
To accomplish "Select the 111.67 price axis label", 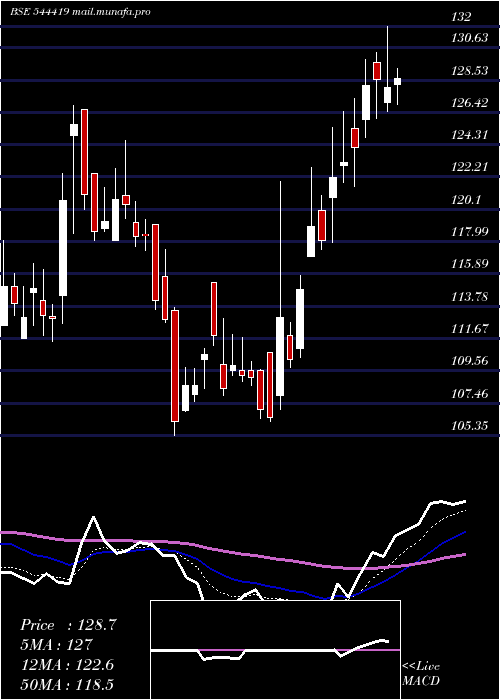I will click(x=470, y=329).
